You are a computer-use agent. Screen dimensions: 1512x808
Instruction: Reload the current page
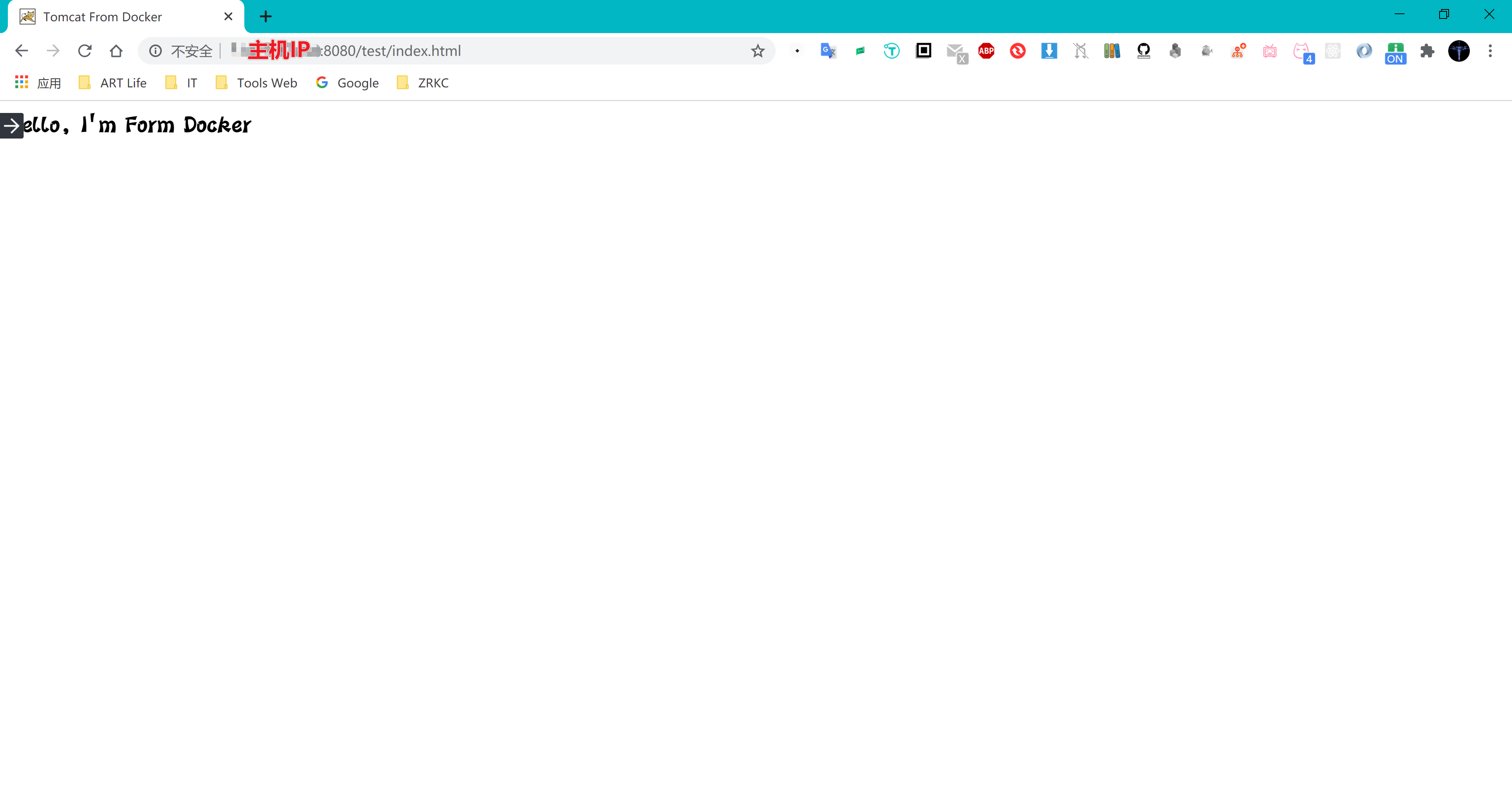tap(85, 51)
